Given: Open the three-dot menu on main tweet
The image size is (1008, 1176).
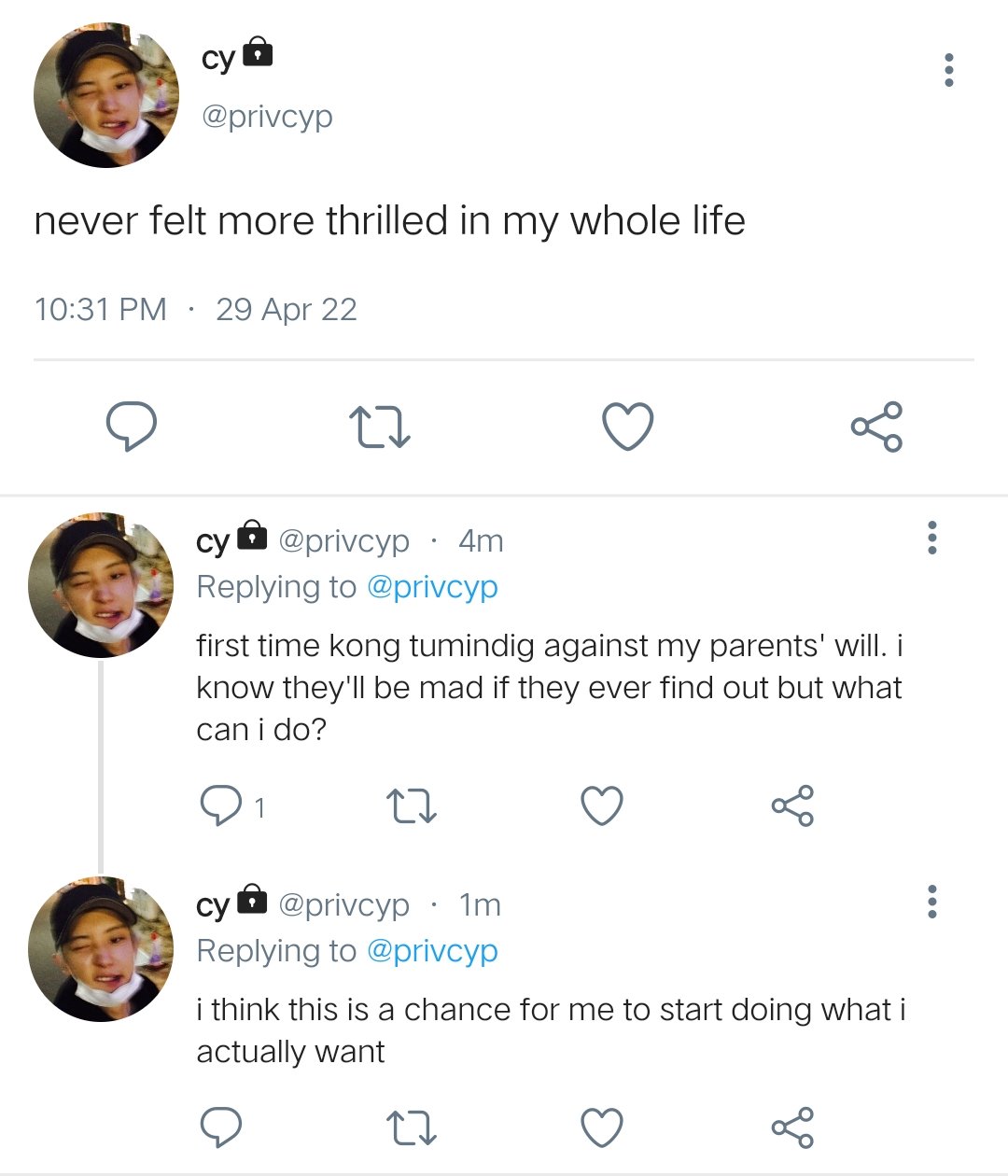Looking at the screenshot, I should (x=949, y=70).
